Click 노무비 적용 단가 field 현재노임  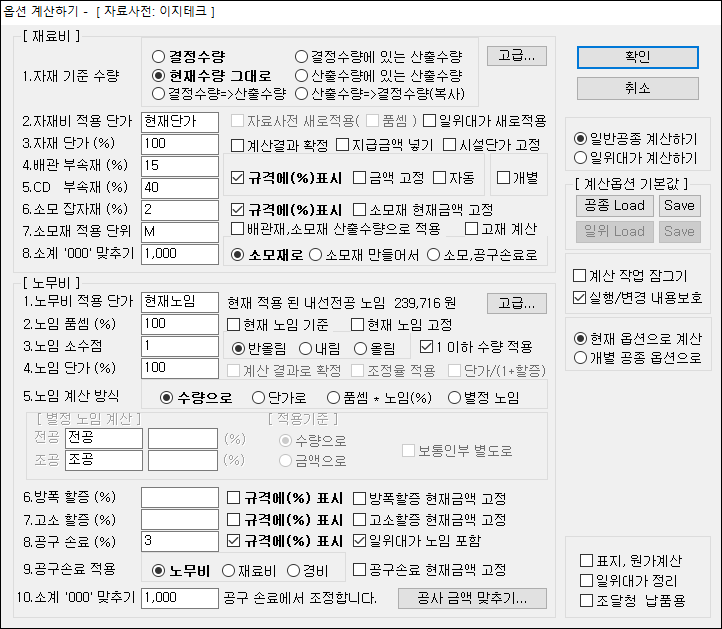click(180, 302)
